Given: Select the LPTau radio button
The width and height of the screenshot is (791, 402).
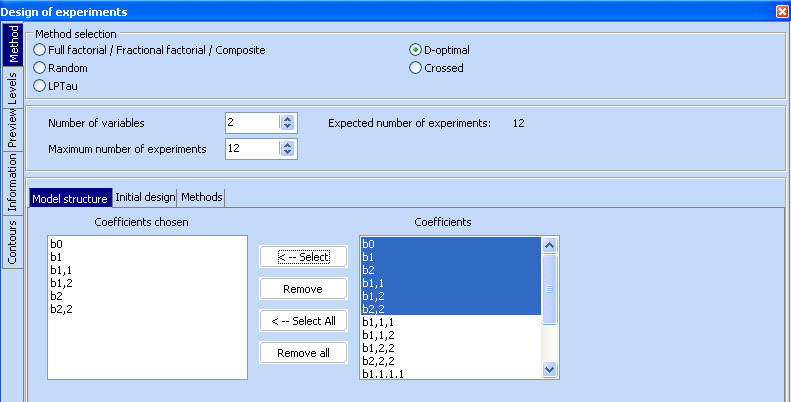Looking at the screenshot, I should (40, 86).
